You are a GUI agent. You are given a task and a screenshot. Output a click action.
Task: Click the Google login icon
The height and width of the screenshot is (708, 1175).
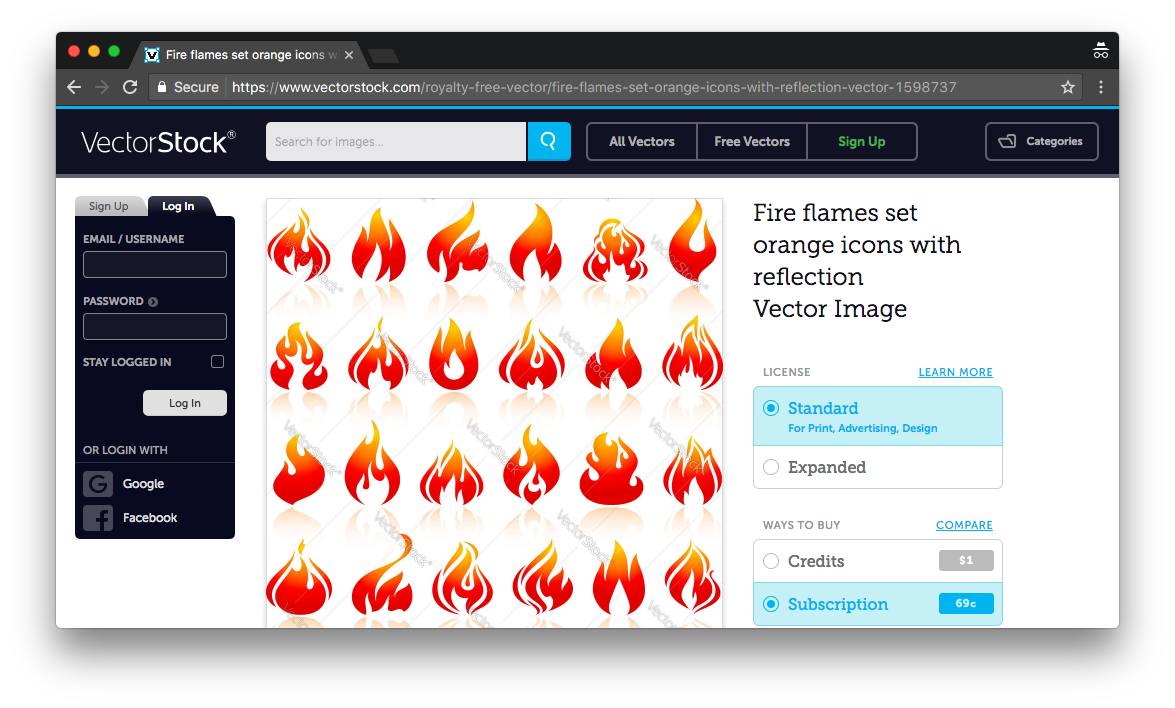pyautogui.click(x=98, y=484)
